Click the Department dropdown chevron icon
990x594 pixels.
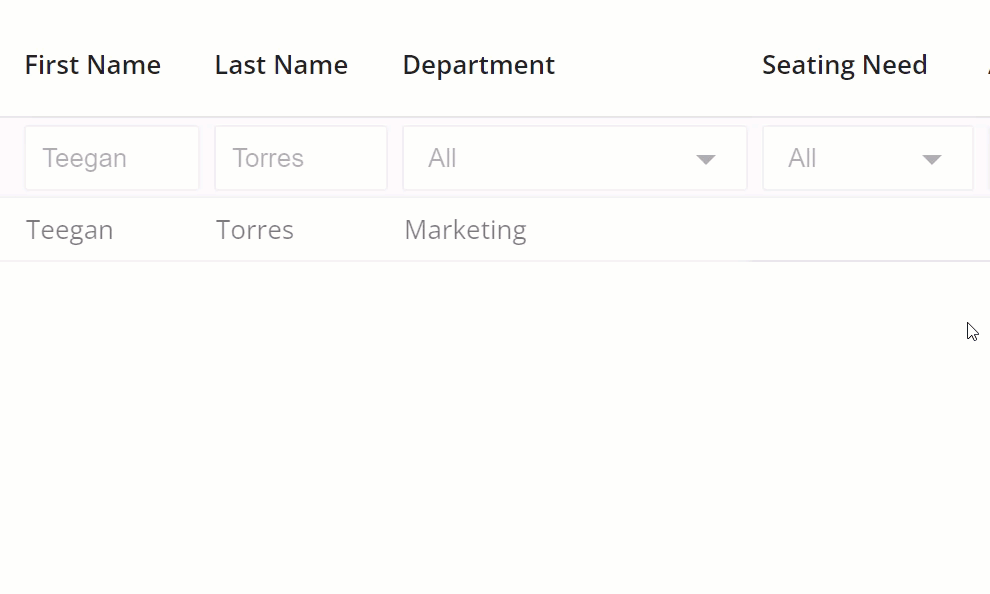click(707, 158)
